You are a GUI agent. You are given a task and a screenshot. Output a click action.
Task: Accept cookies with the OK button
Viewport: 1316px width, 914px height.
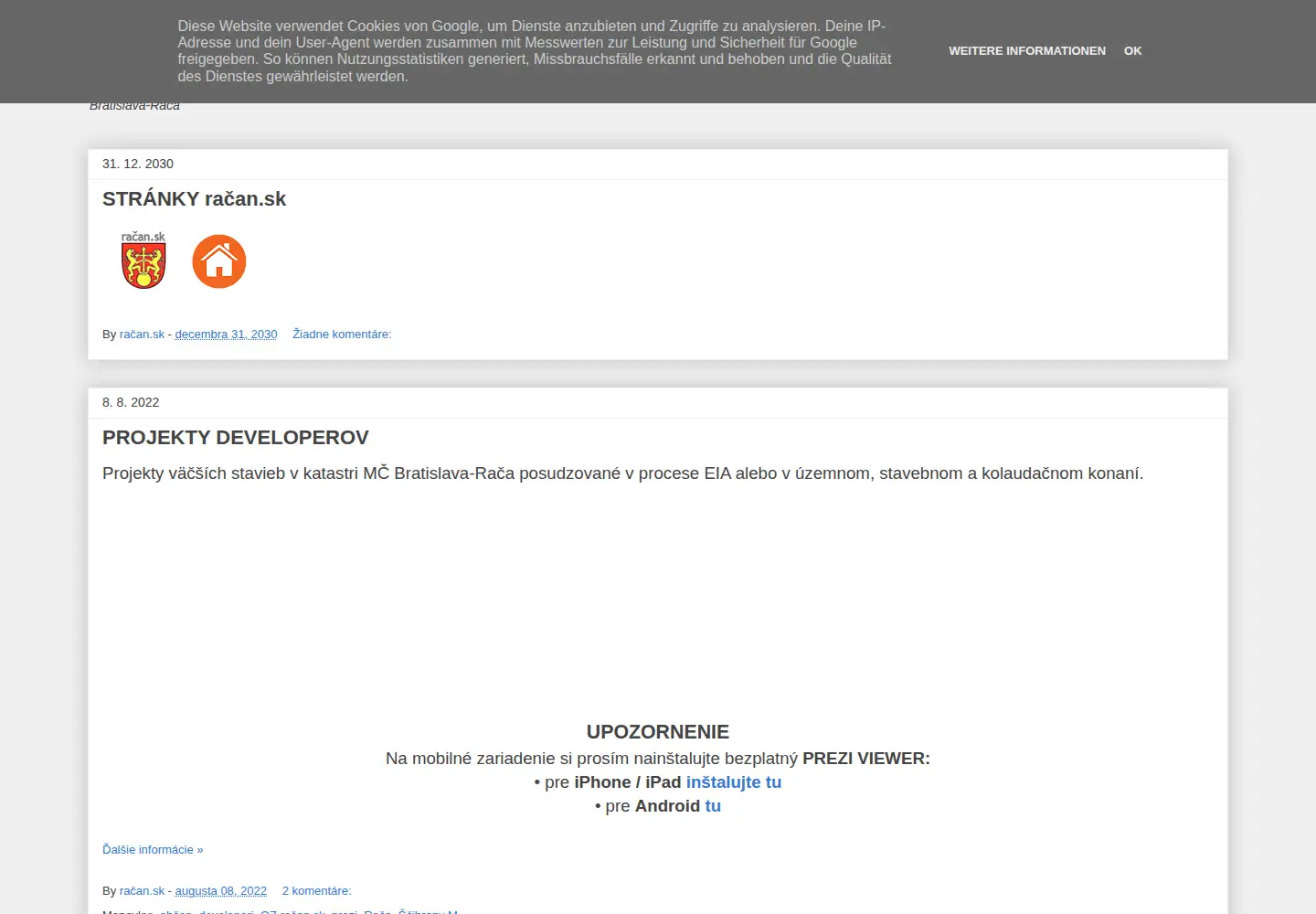(x=1132, y=51)
